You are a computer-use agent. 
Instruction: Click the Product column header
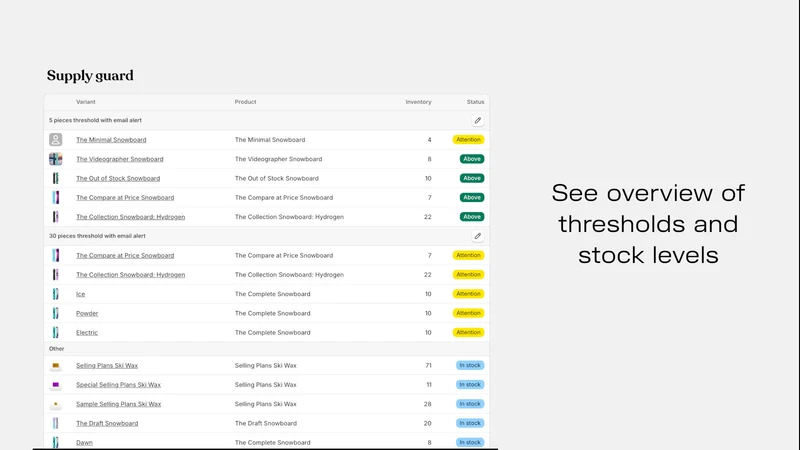click(x=245, y=102)
